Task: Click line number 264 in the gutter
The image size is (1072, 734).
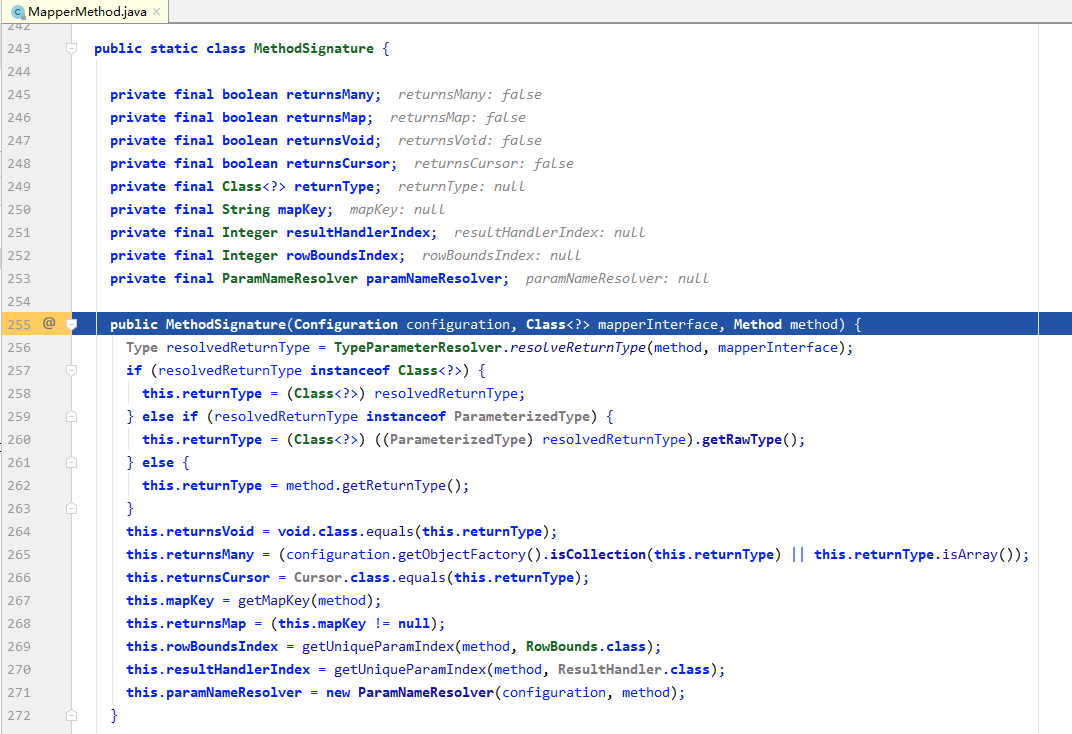Action: 19,531
